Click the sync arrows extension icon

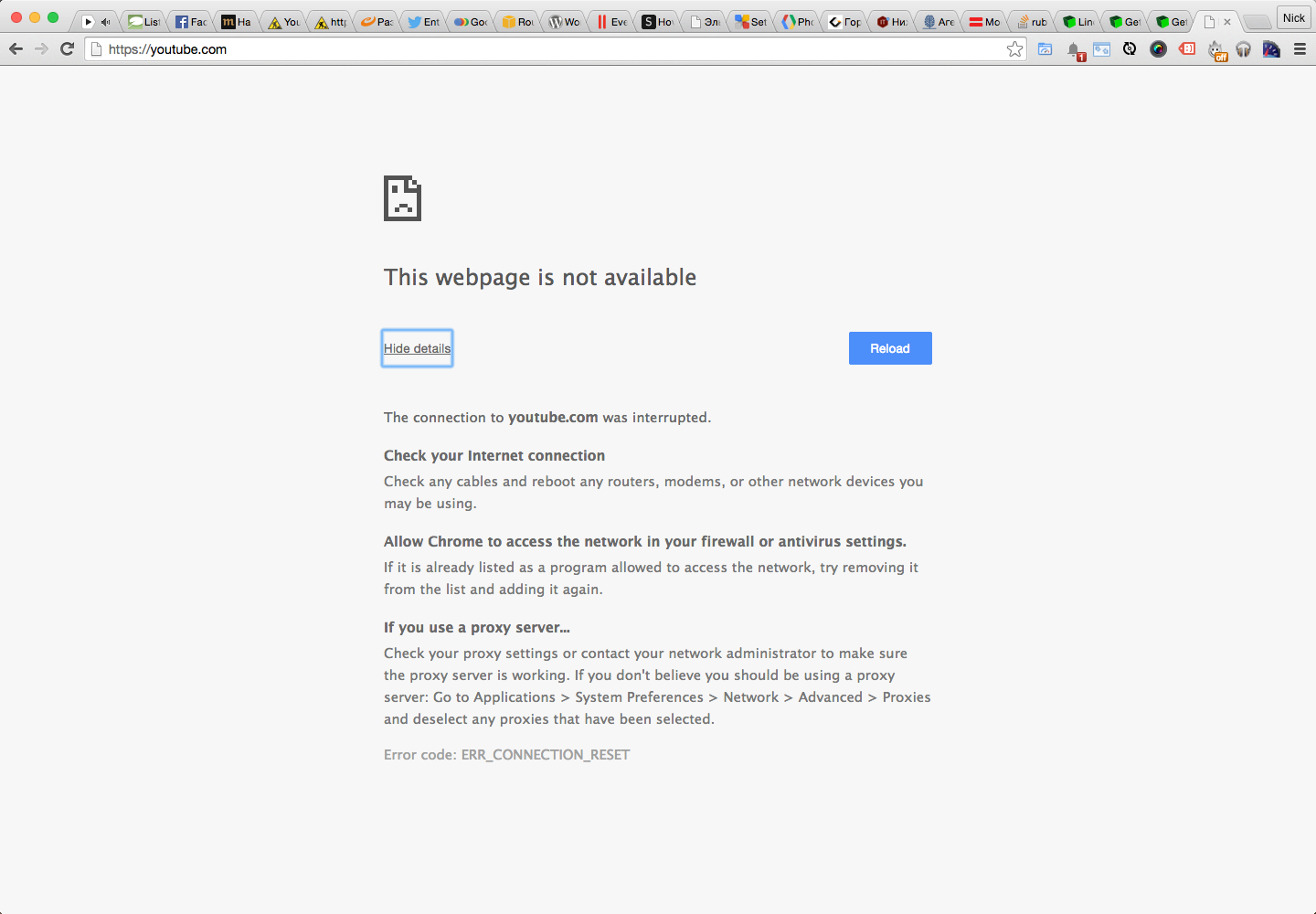(x=1130, y=49)
